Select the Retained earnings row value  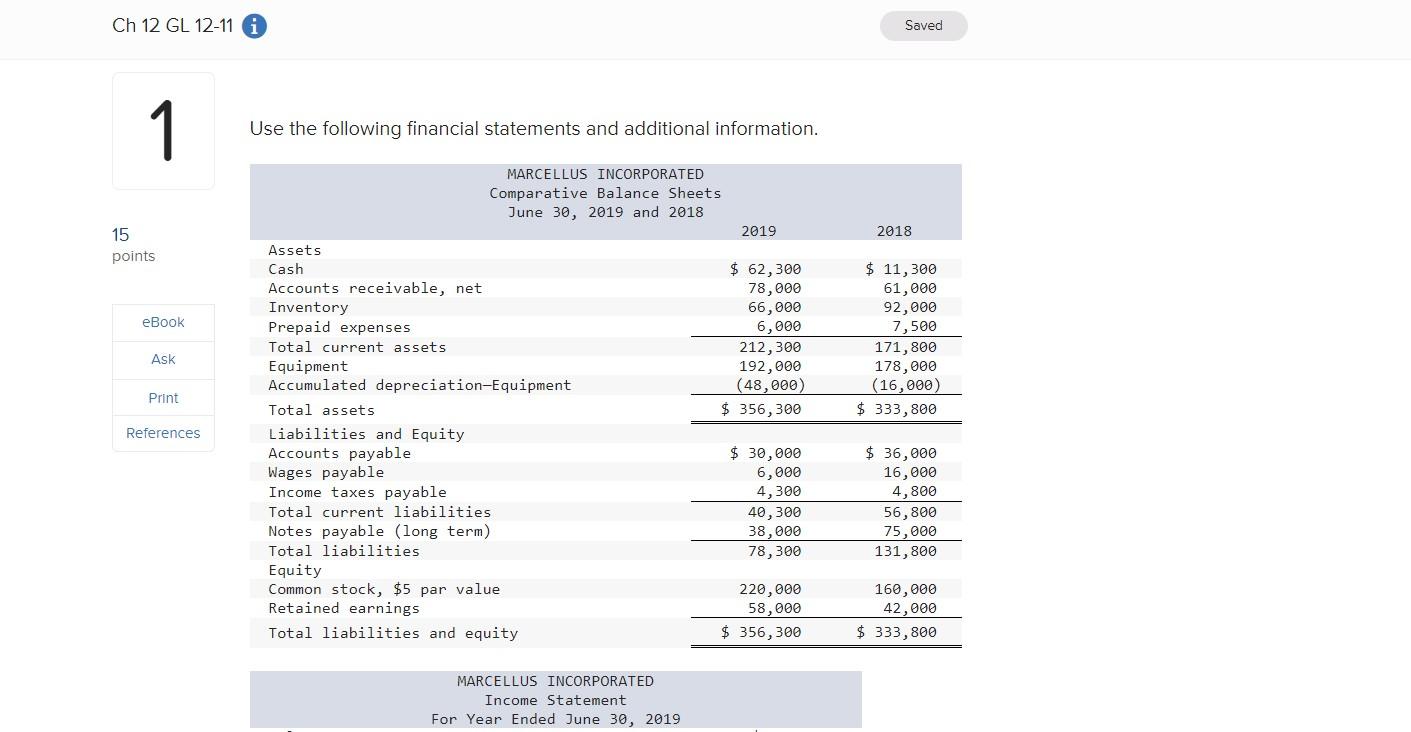click(x=779, y=607)
